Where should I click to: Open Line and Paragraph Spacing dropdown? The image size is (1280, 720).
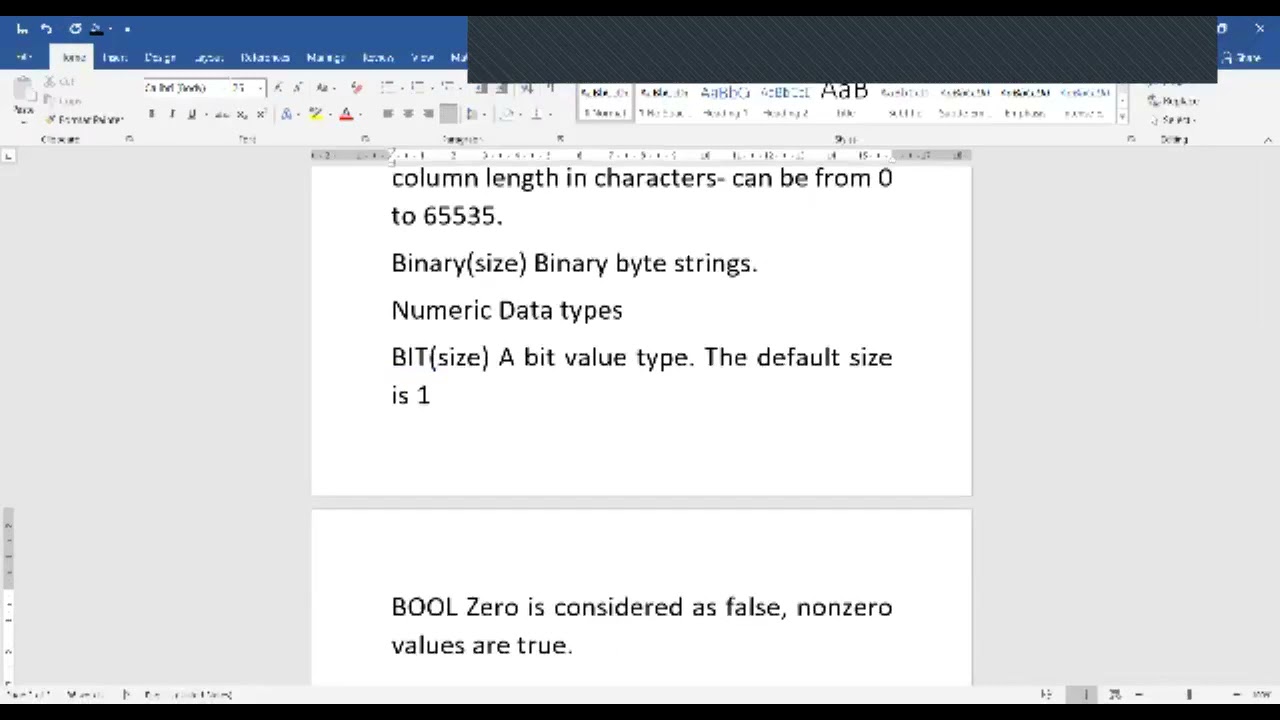476,114
